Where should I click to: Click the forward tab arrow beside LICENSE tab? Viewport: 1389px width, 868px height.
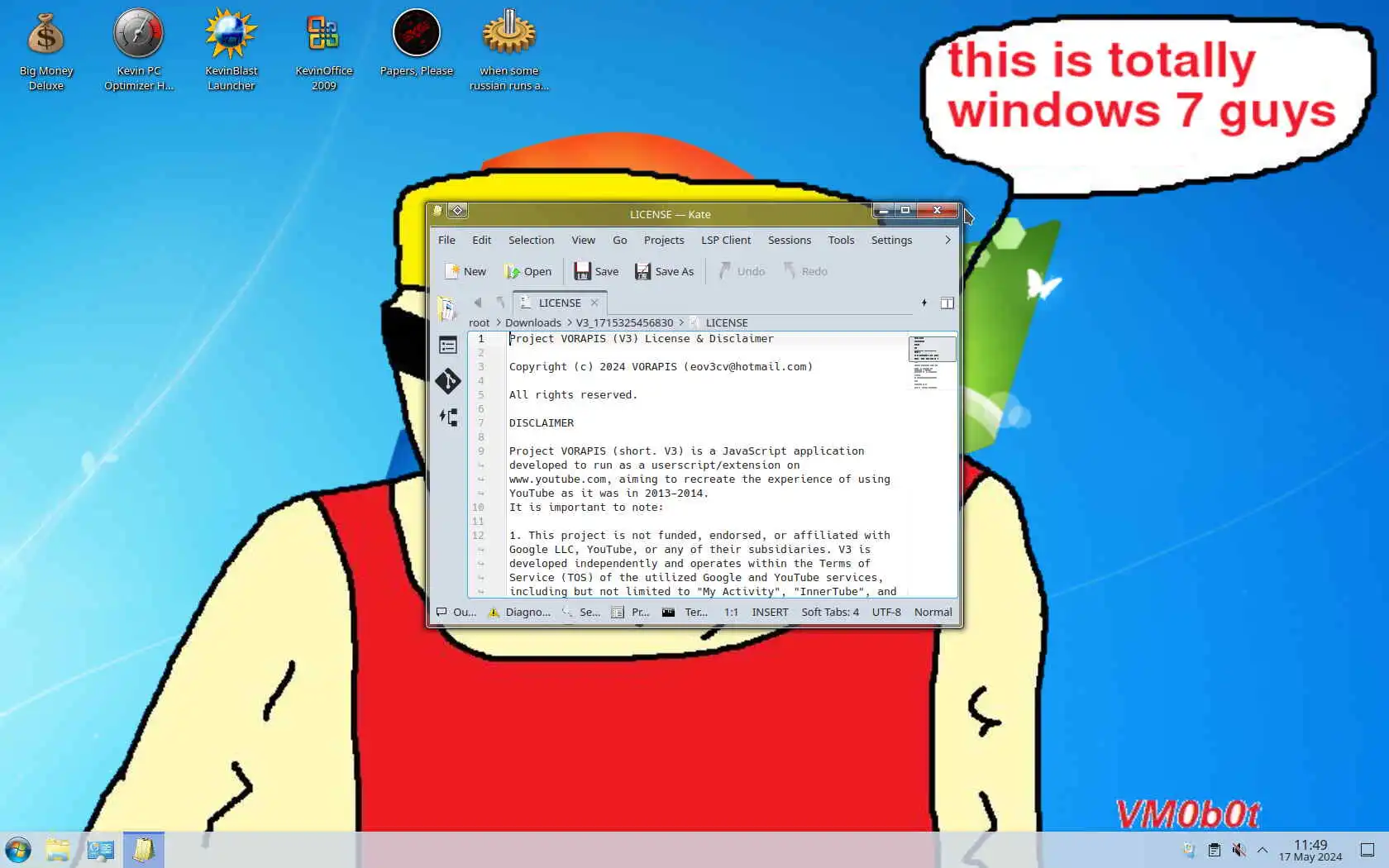pos(500,303)
